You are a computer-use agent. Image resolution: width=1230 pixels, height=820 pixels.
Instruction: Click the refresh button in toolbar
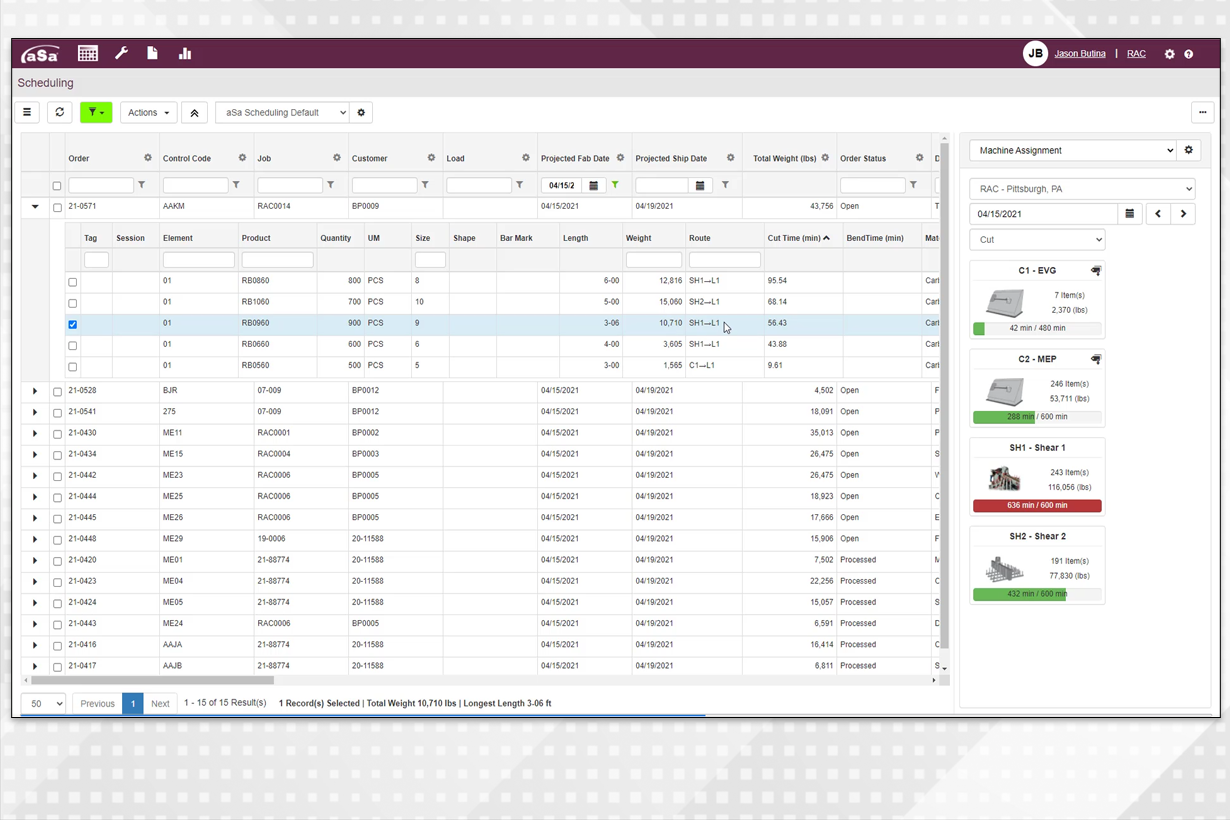click(x=60, y=113)
